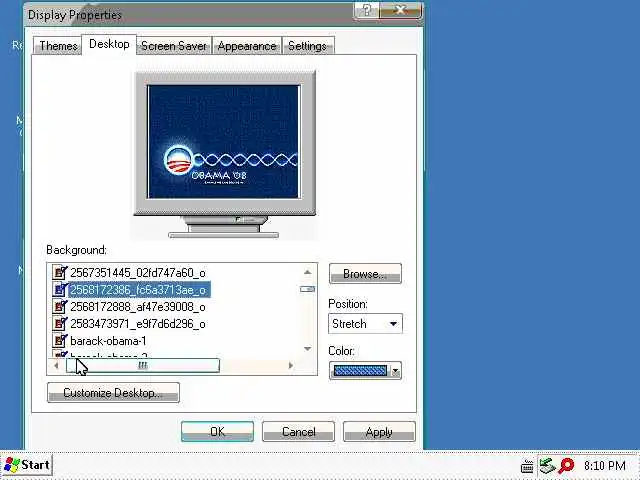Click the safely remove hardware tray icon

tap(547, 466)
